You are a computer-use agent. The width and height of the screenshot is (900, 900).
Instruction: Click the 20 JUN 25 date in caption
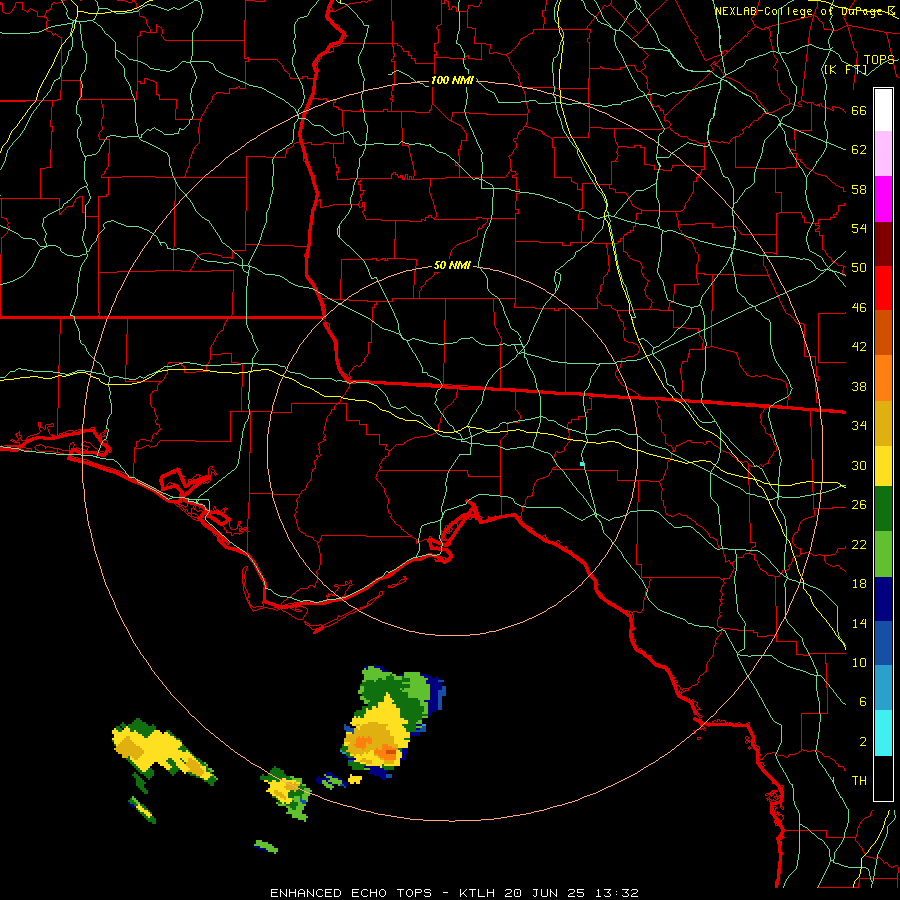(545, 893)
